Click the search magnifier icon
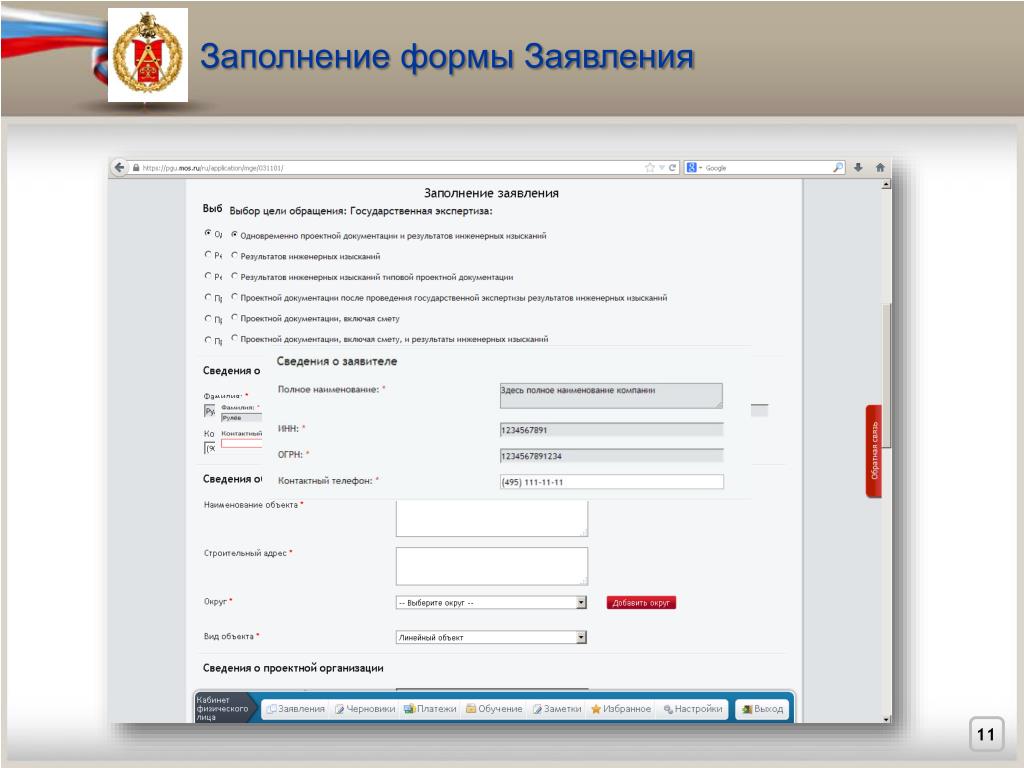1024x768 pixels. click(x=838, y=168)
